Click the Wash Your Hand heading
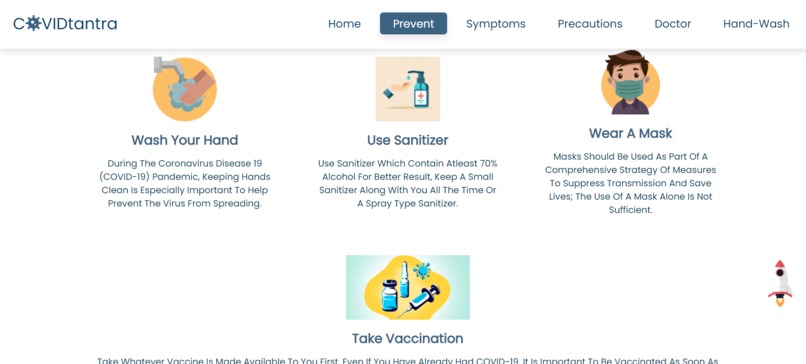The image size is (806, 364). point(185,140)
